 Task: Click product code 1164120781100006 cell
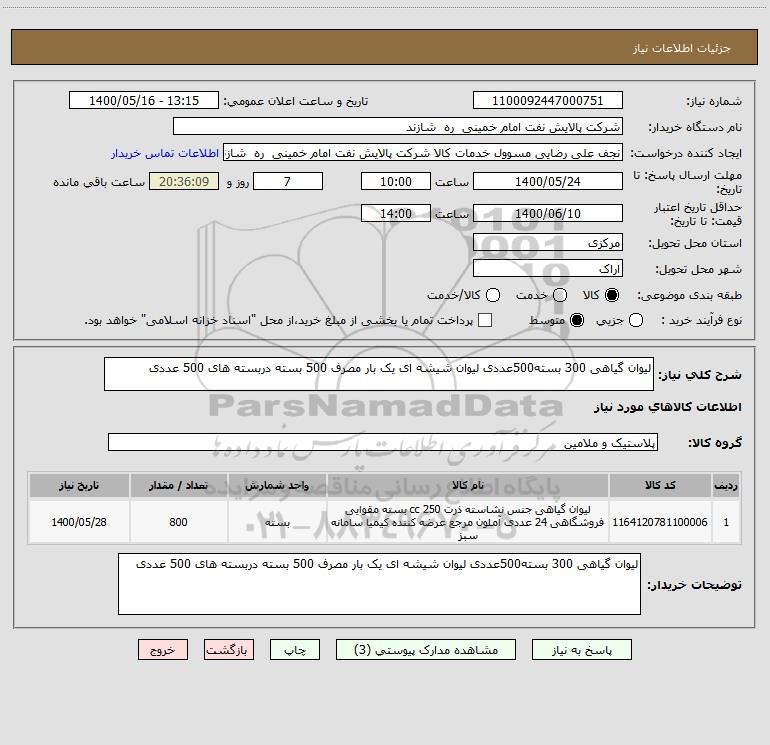point(660,522)
